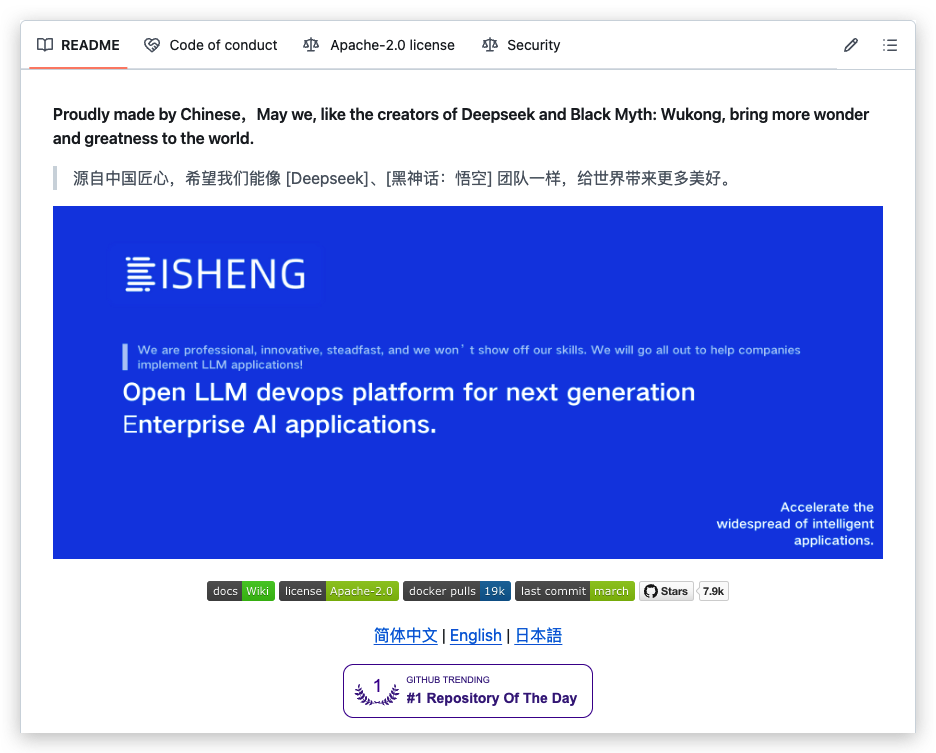Click the heart icon beside Code of conduct
This screenshot has width=936, height=753.
click(152, 45)
